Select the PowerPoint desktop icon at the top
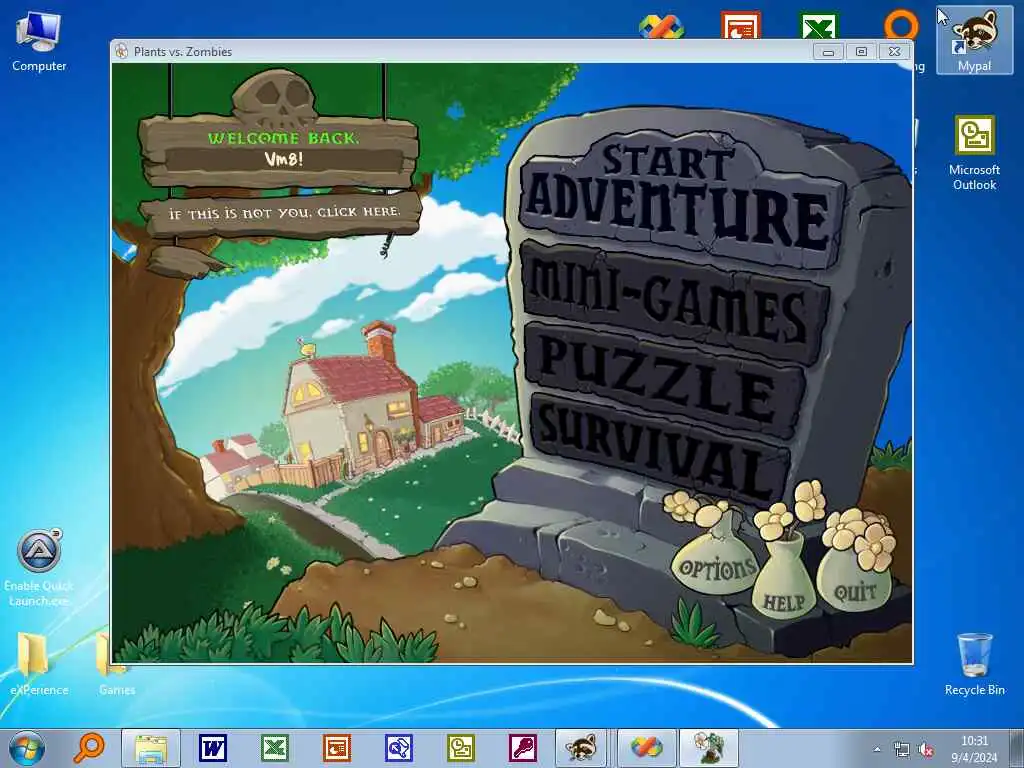This screenshot has width=1024, height=768. tap(741, 25)
